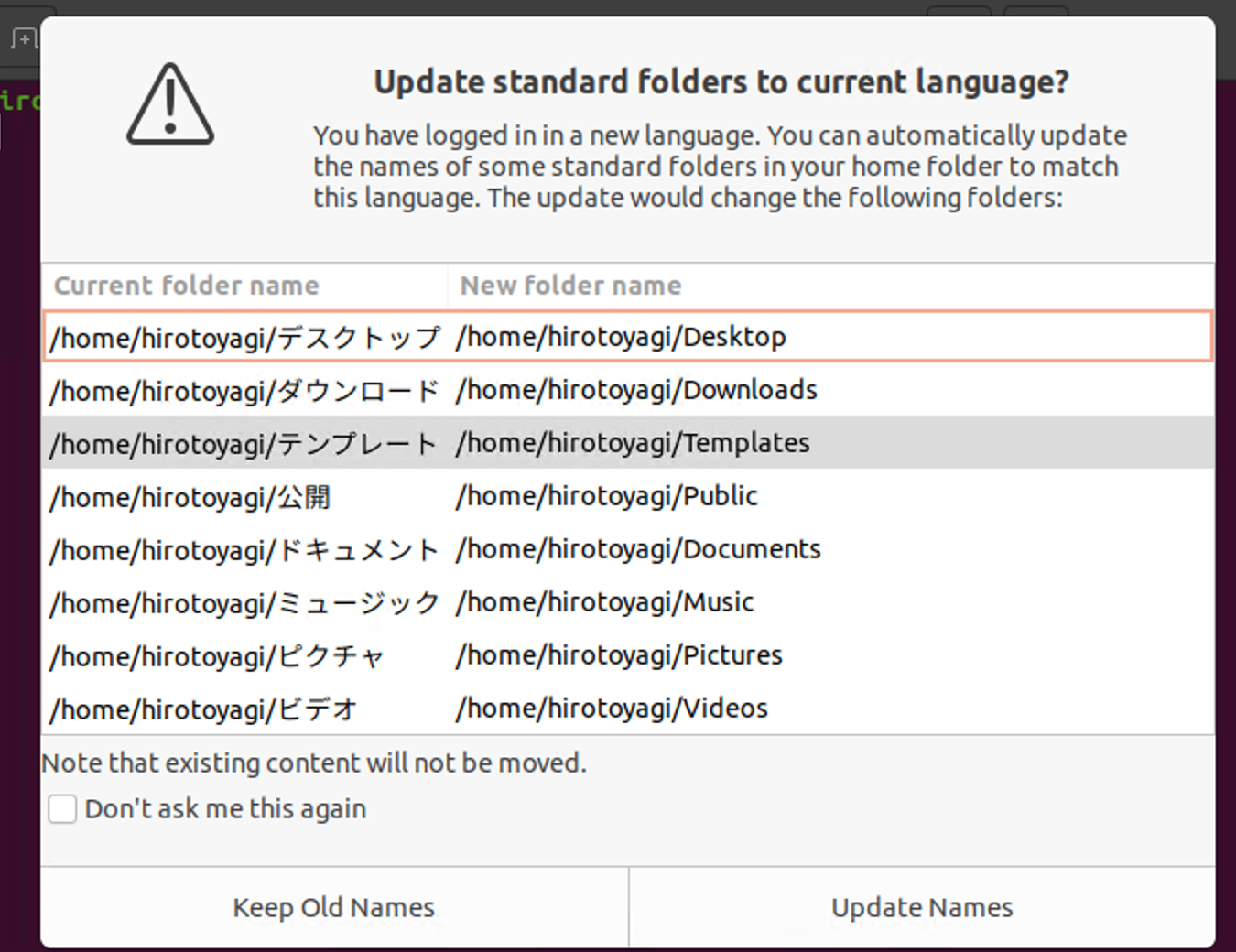
Task: Select the Music folder row
Action: point(627,602)
